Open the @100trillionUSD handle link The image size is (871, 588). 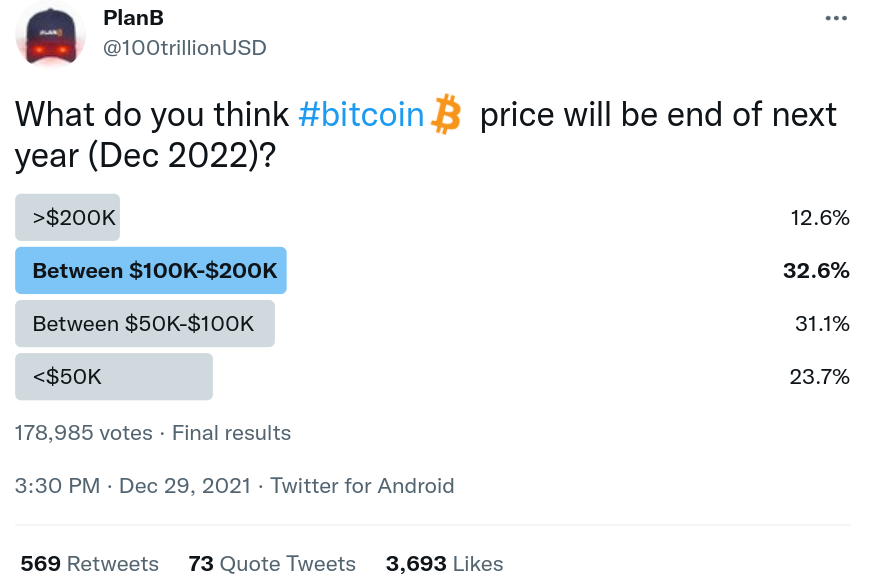point(184,48)
